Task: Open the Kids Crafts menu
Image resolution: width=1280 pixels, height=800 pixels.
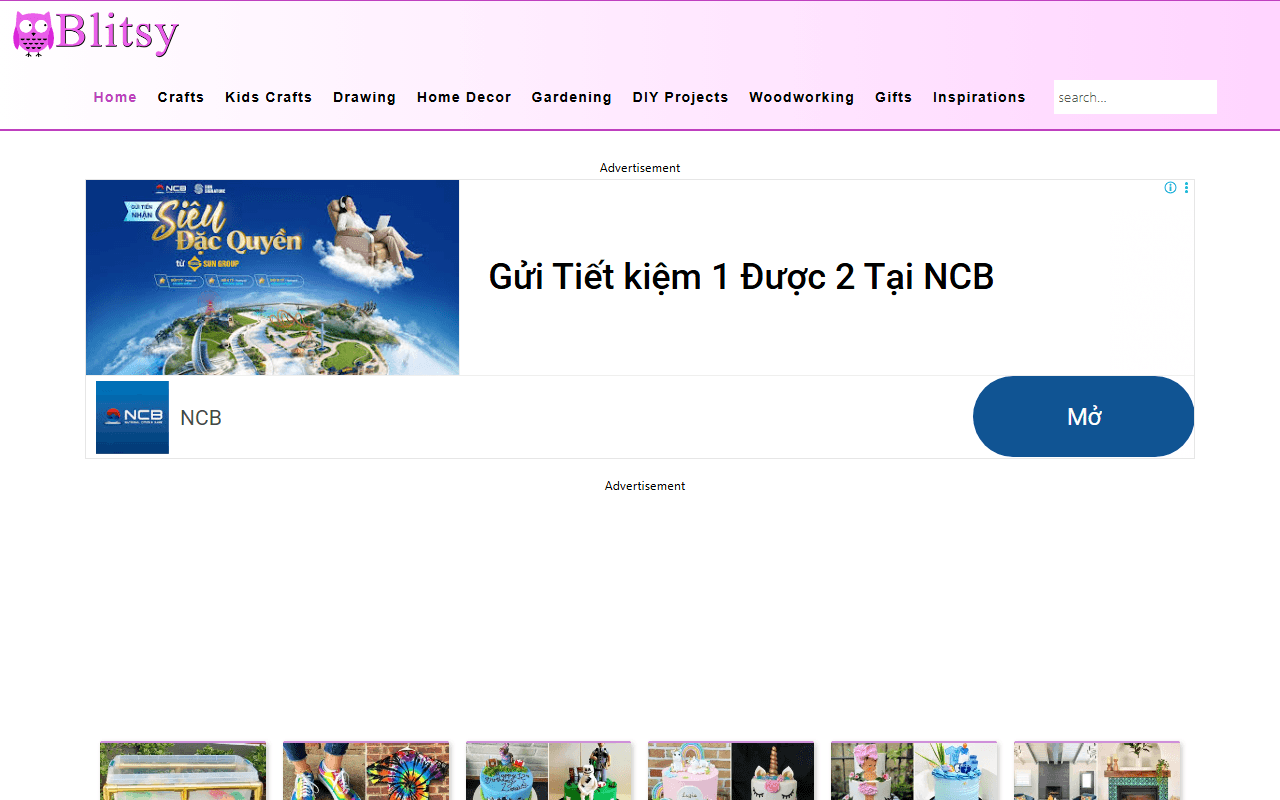Action: [x=269, y=97]
